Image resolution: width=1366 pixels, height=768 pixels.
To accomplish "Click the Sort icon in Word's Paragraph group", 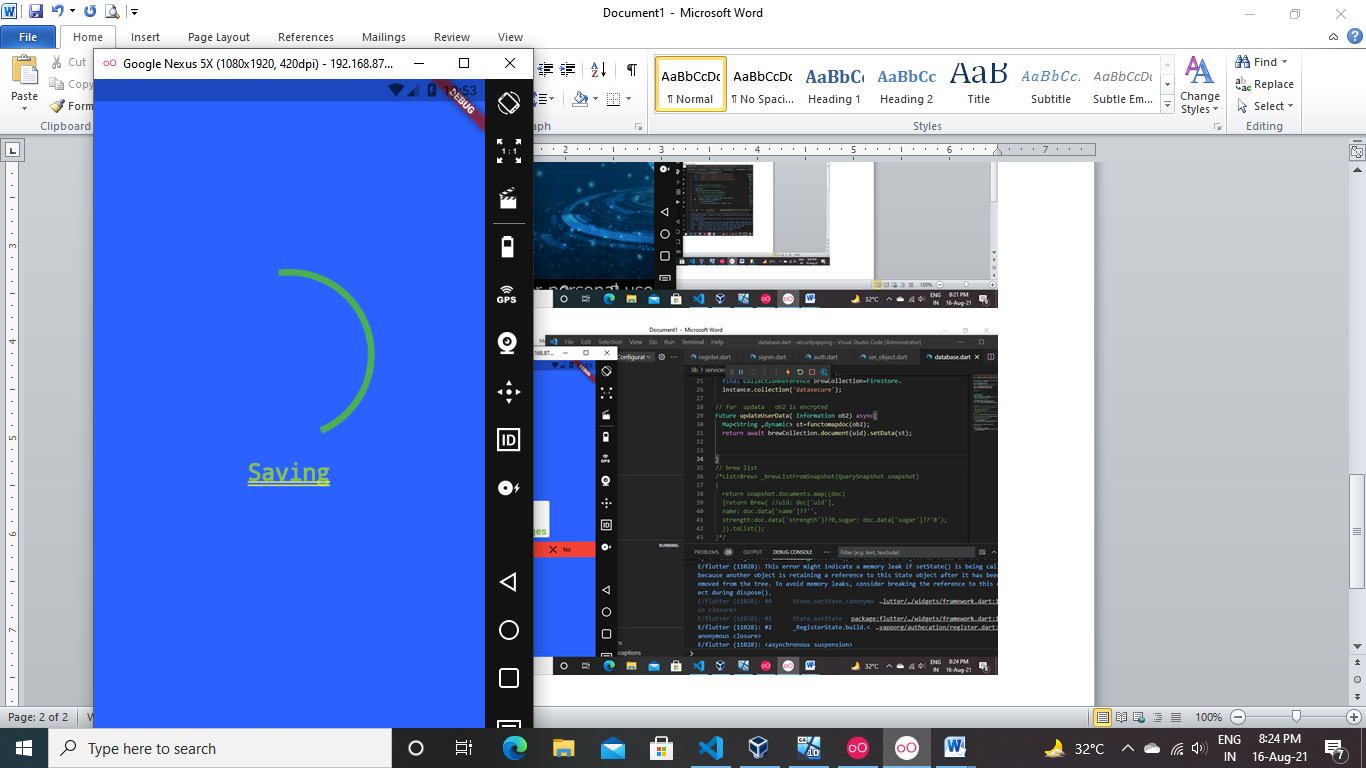I will 598,69.
